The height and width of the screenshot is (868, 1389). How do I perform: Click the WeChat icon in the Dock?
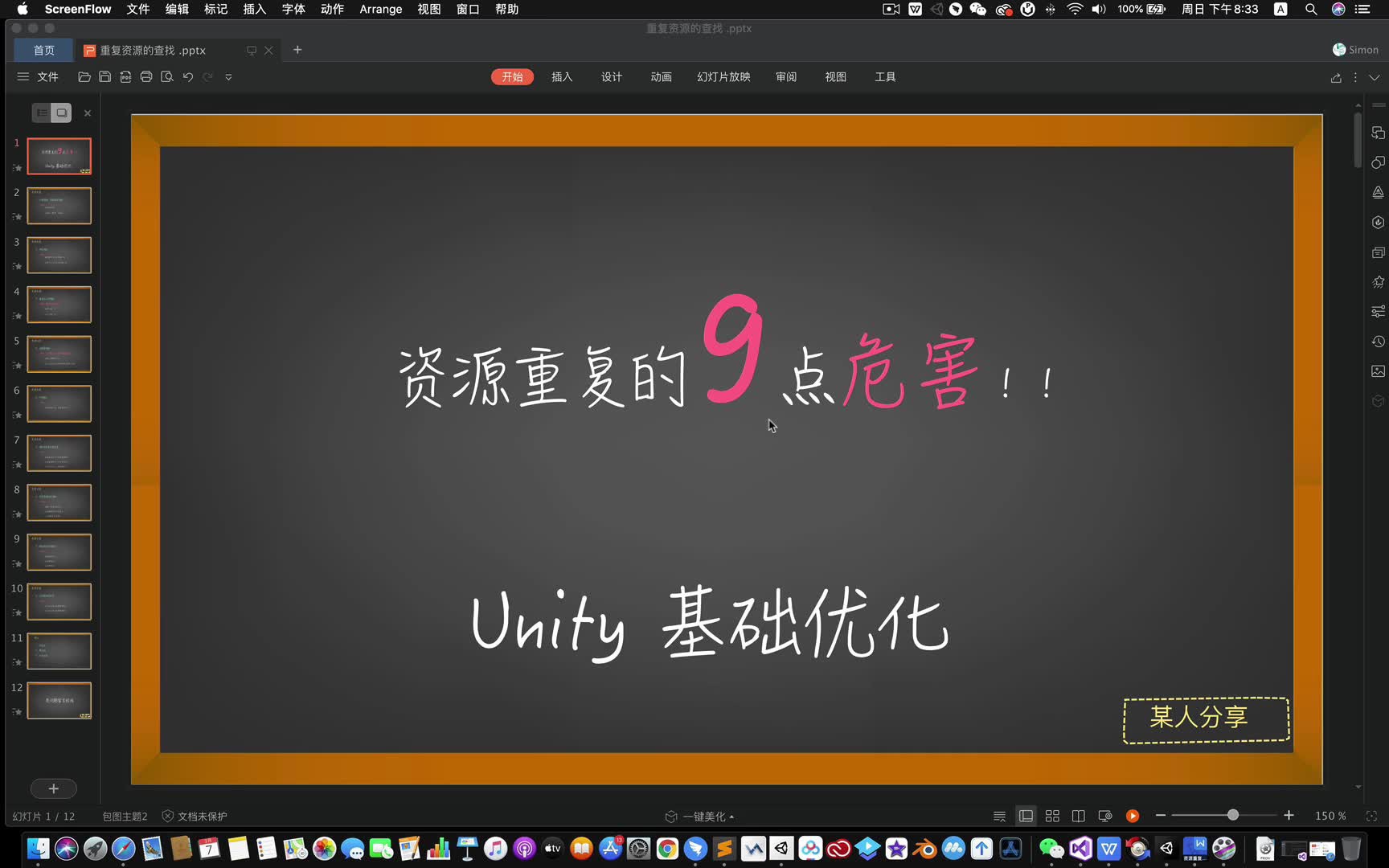pyautogui.click(x=1051, y=848)
